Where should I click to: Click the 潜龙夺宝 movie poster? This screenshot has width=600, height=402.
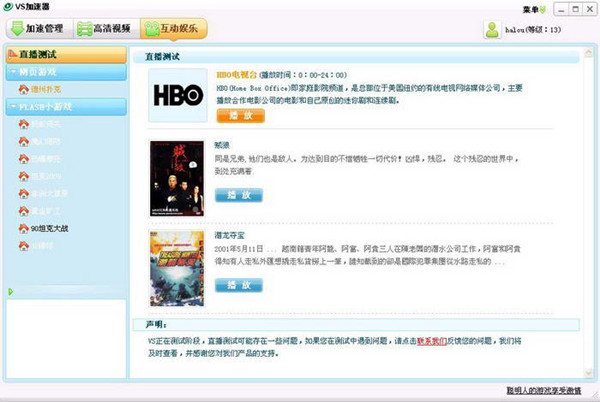click(177, 269)
